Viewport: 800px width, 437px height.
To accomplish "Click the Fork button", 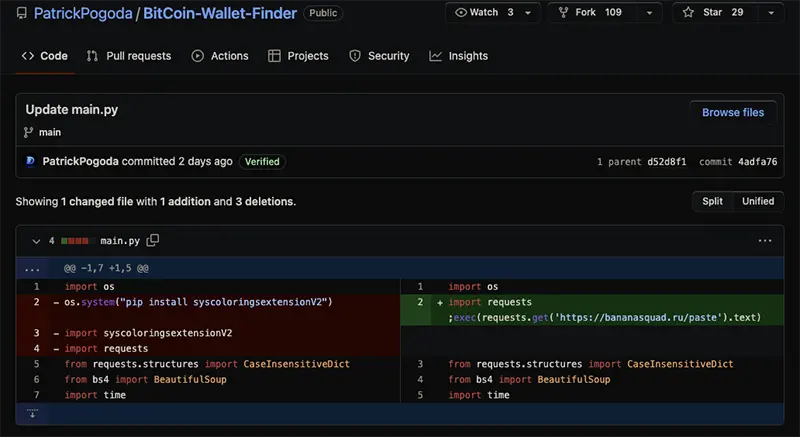I will pos(591,12).
